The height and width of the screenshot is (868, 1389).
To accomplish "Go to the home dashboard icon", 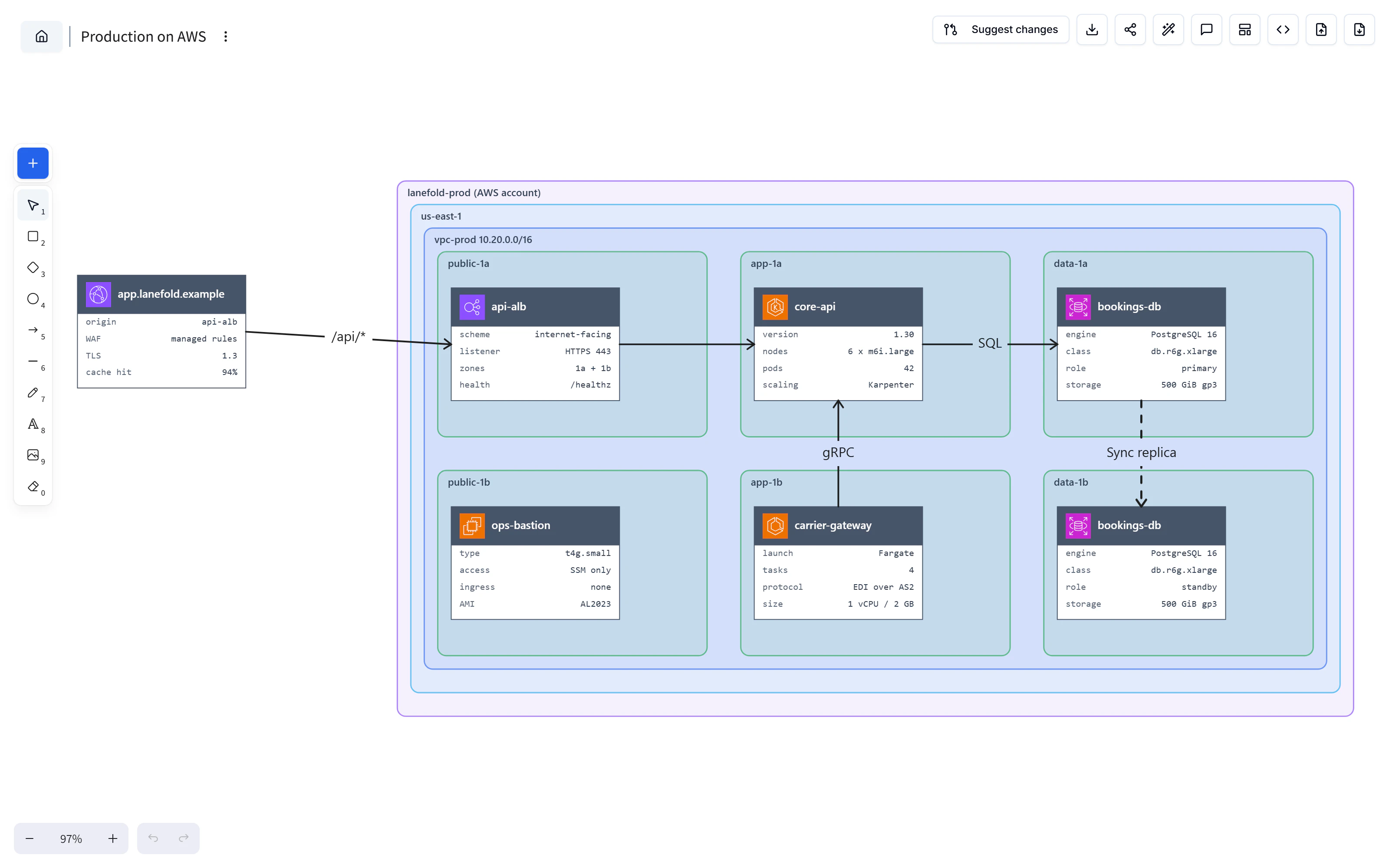I will tap(41, 37).
